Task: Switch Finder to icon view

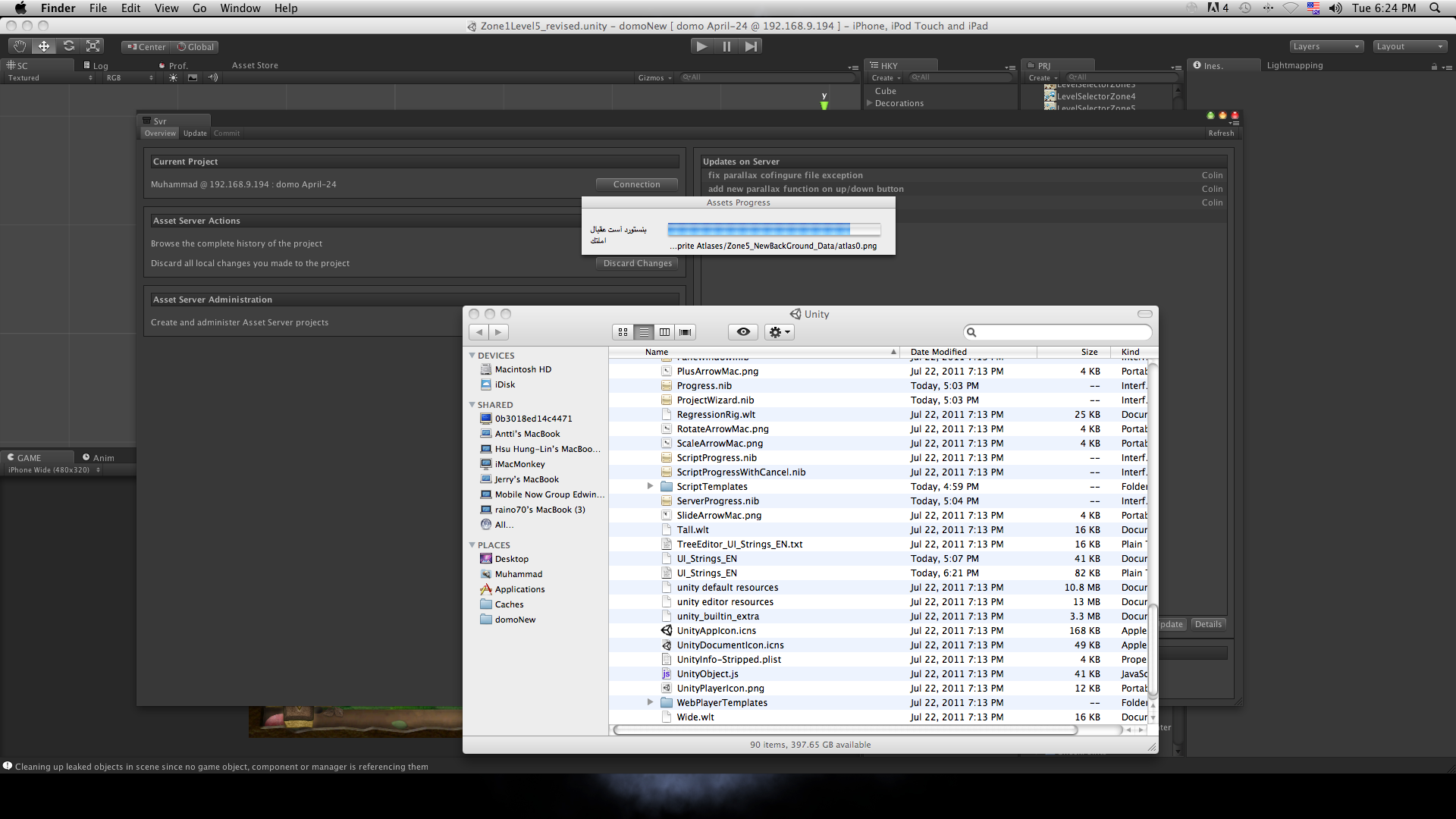Action: click(x=623, y=332)
